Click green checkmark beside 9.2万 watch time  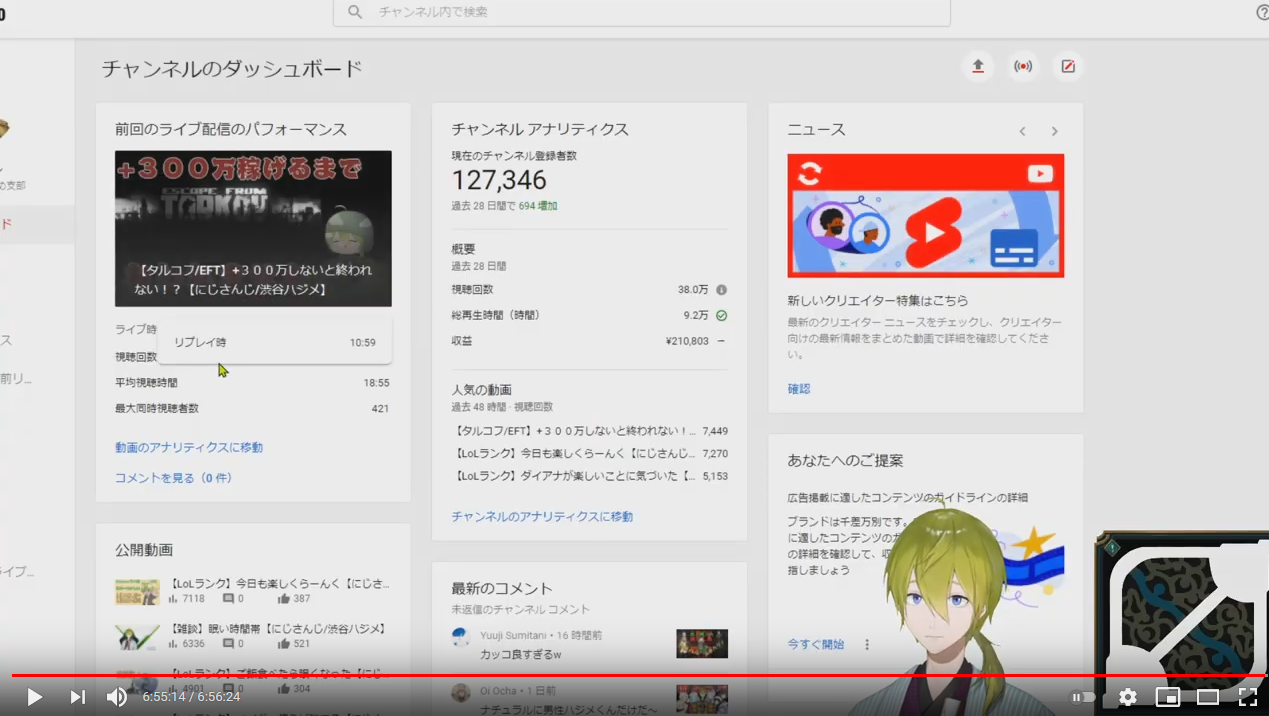[x=721, y=315]
